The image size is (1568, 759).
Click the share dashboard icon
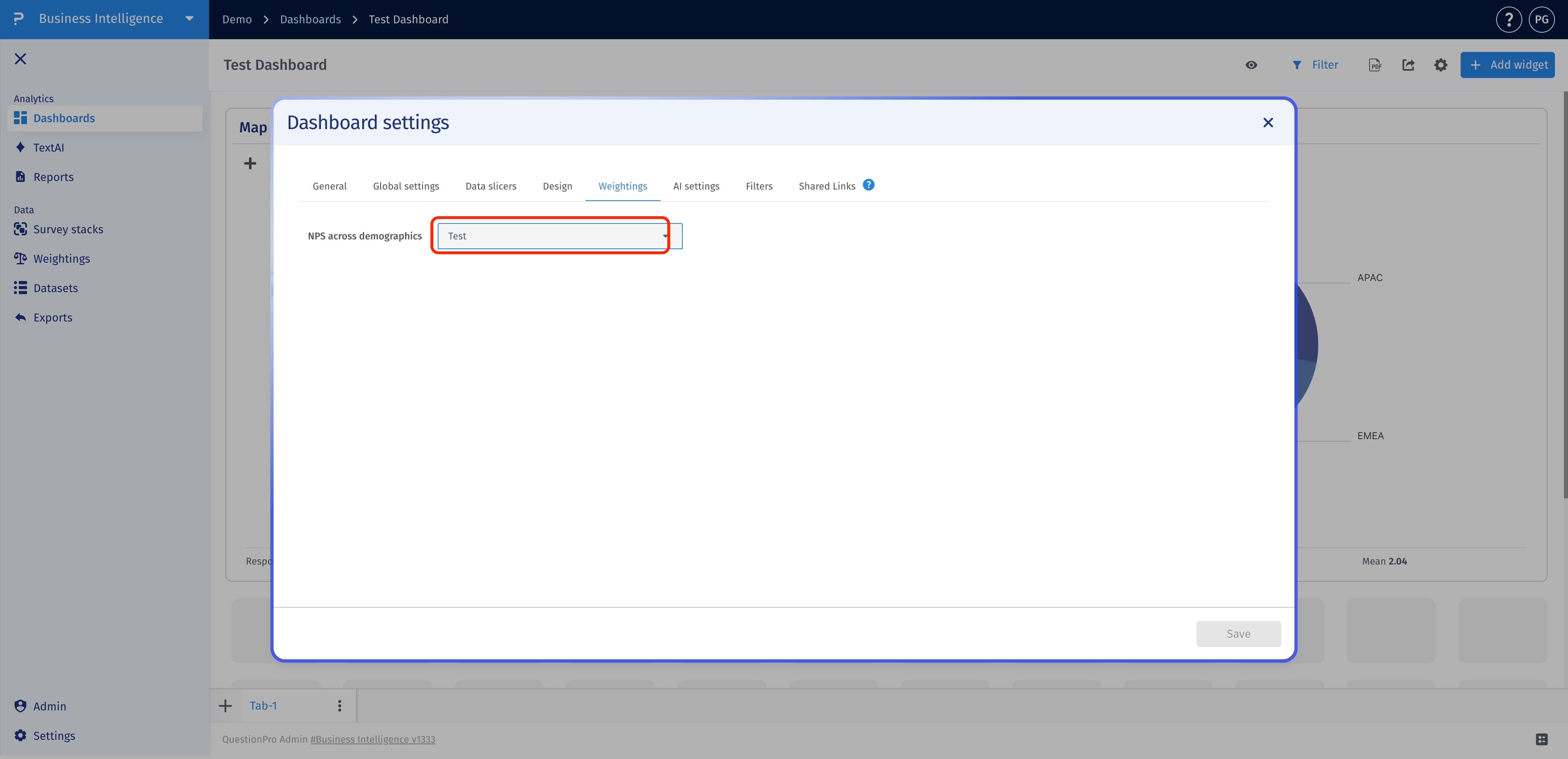[1408, 65]
